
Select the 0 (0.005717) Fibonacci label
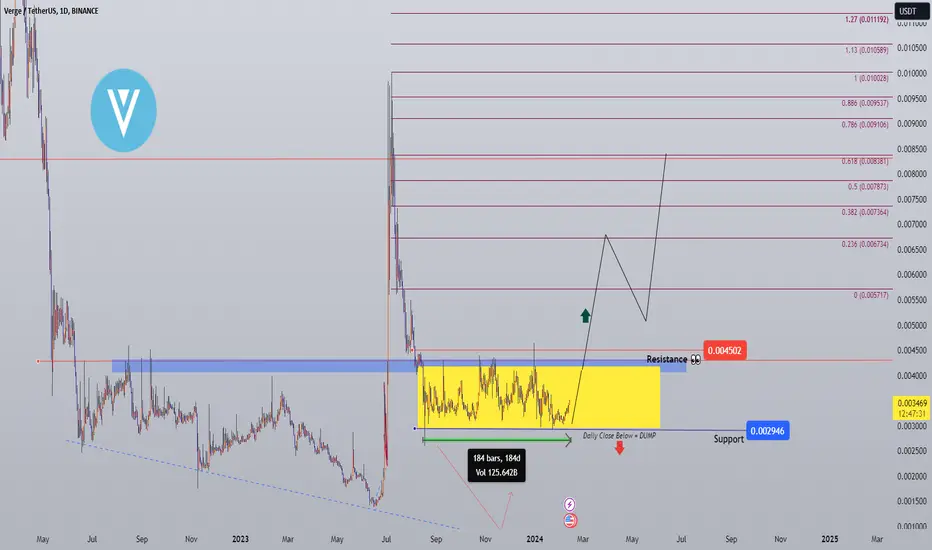871,296
